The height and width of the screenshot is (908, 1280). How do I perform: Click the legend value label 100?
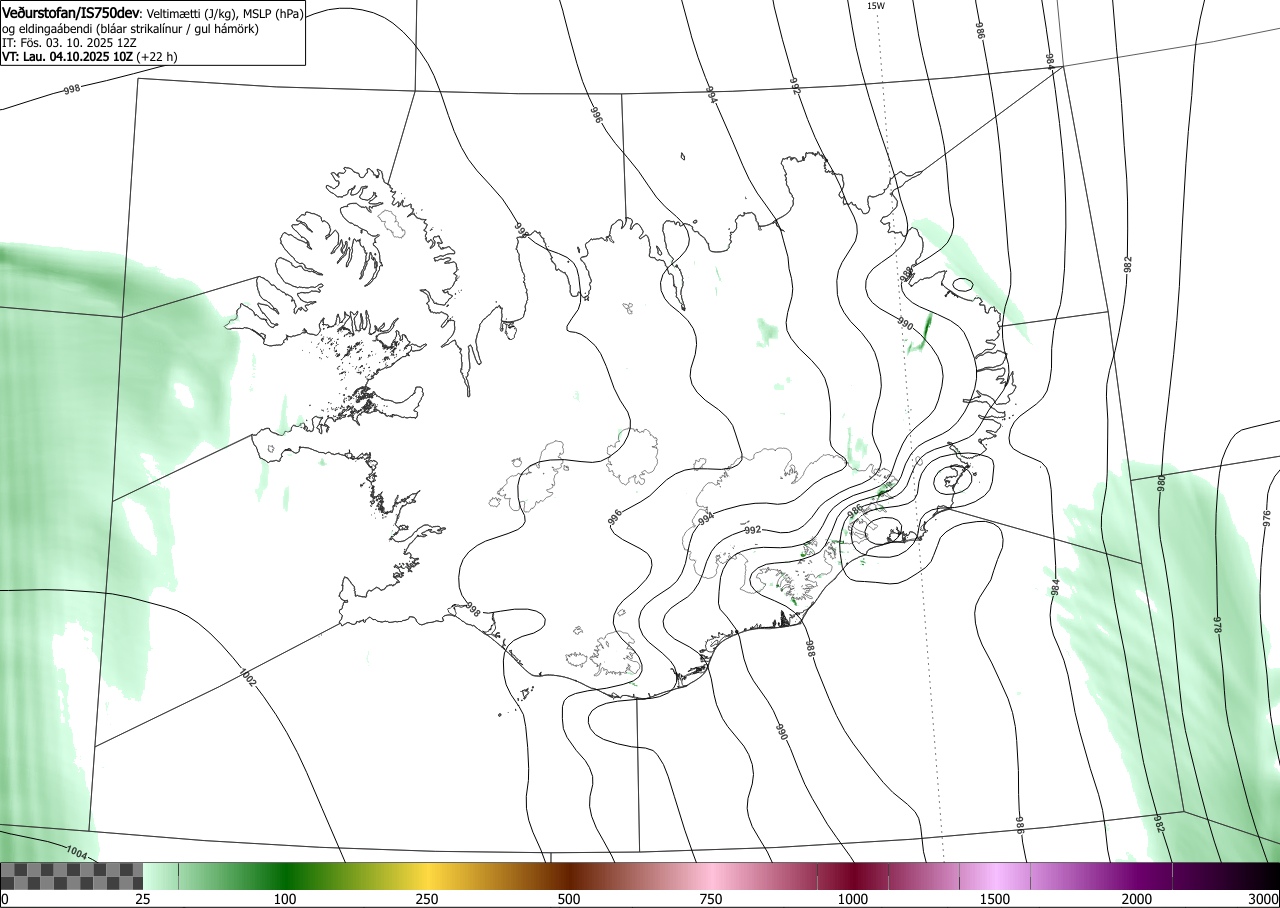coord(285,899)
